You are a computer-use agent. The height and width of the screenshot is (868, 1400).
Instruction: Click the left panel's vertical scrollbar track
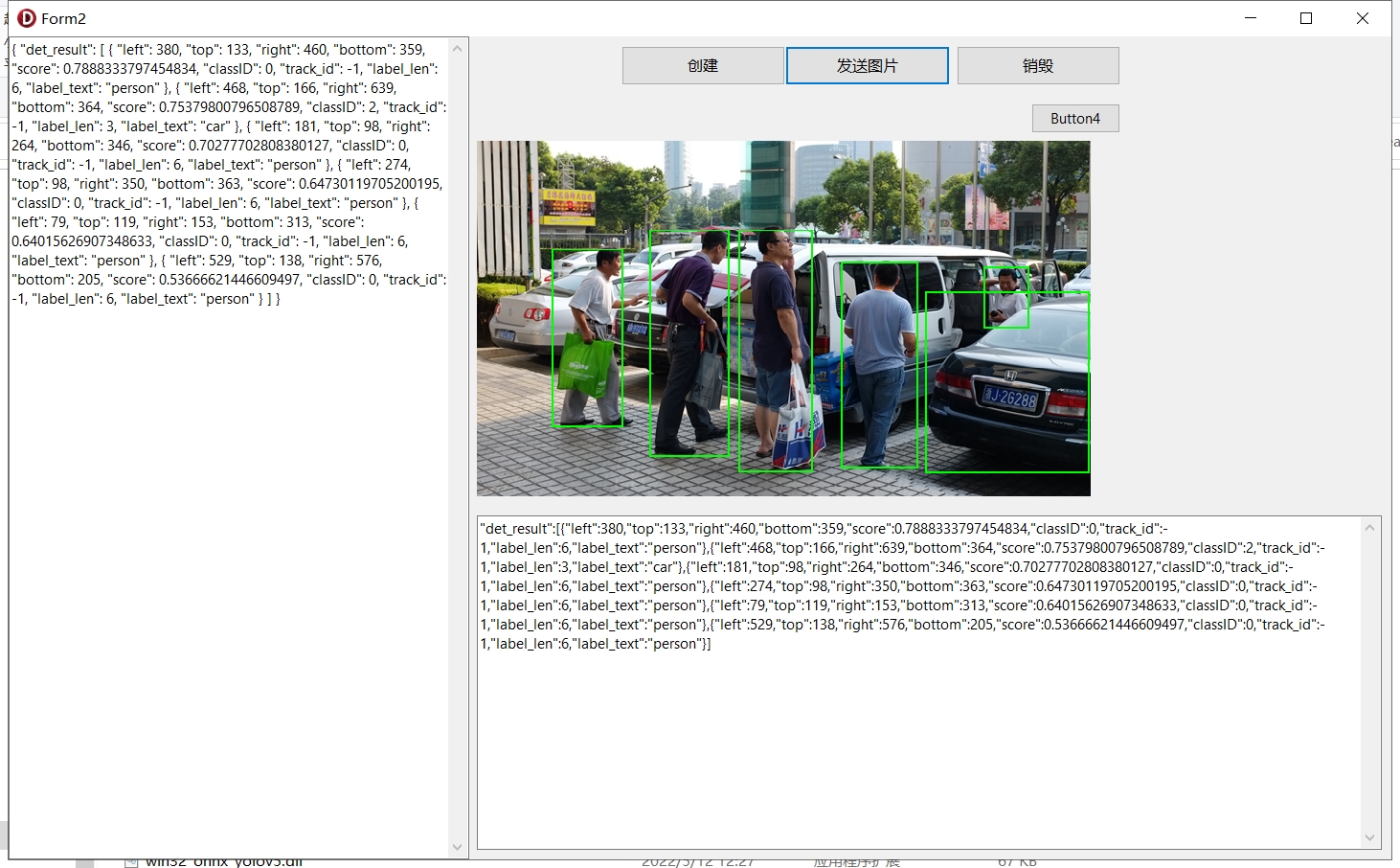(458, 441)
